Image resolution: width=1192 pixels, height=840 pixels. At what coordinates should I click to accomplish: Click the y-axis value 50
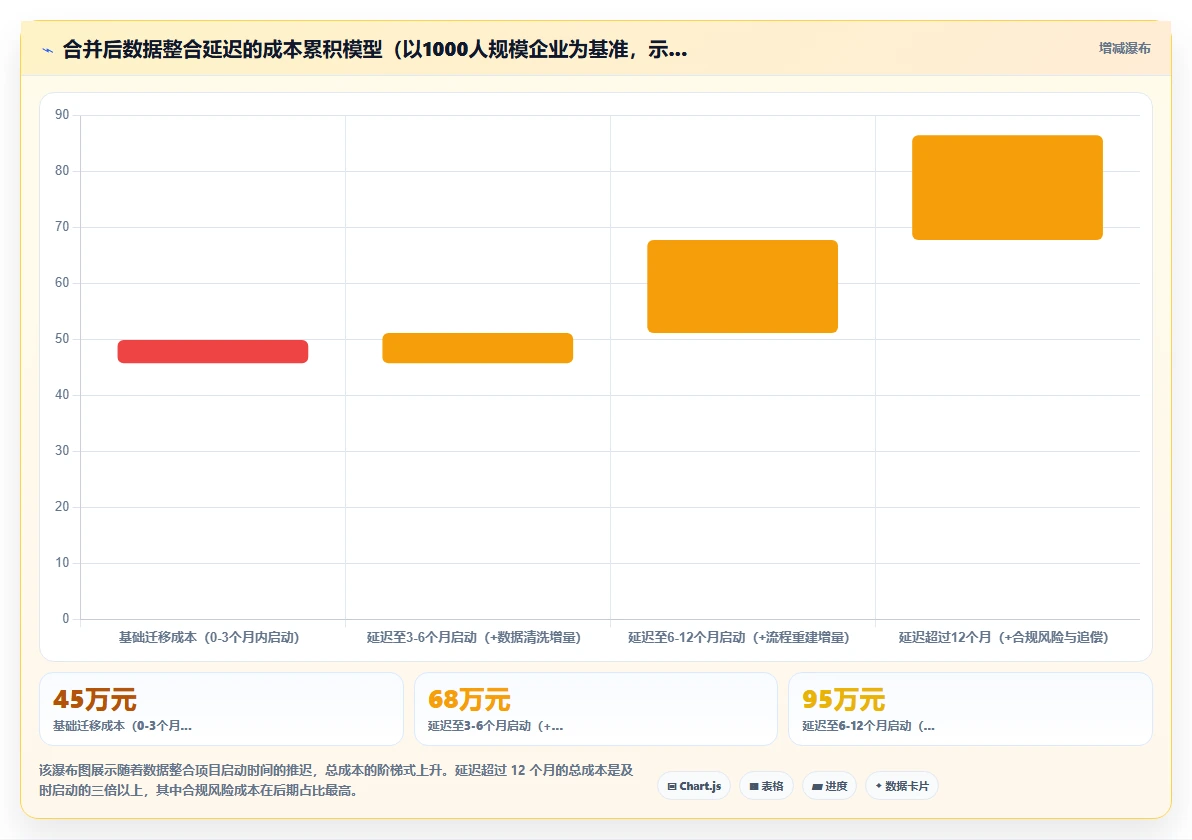(62, 339)
